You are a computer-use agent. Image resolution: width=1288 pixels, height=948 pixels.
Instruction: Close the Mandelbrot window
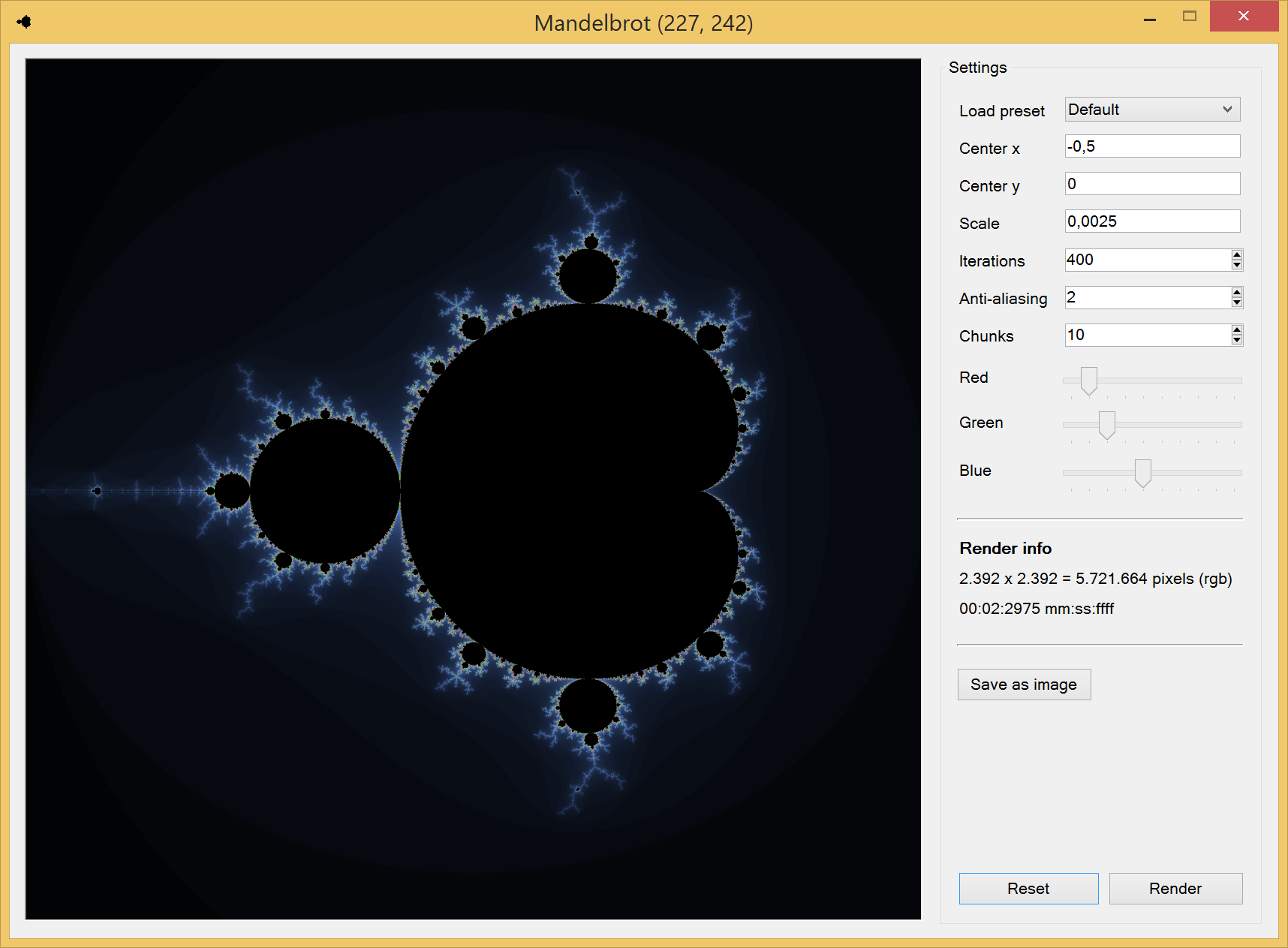1244,17
